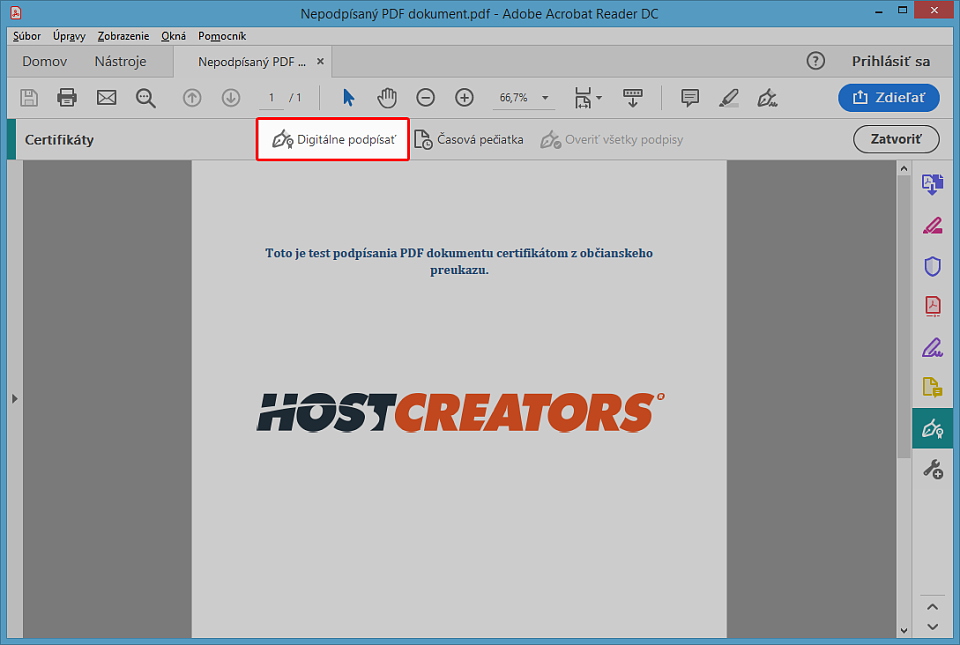Viewport: 960px width, 645px height.
Task: Close the Nepodpísaný PDF document tab
Action: click(320, 61)
